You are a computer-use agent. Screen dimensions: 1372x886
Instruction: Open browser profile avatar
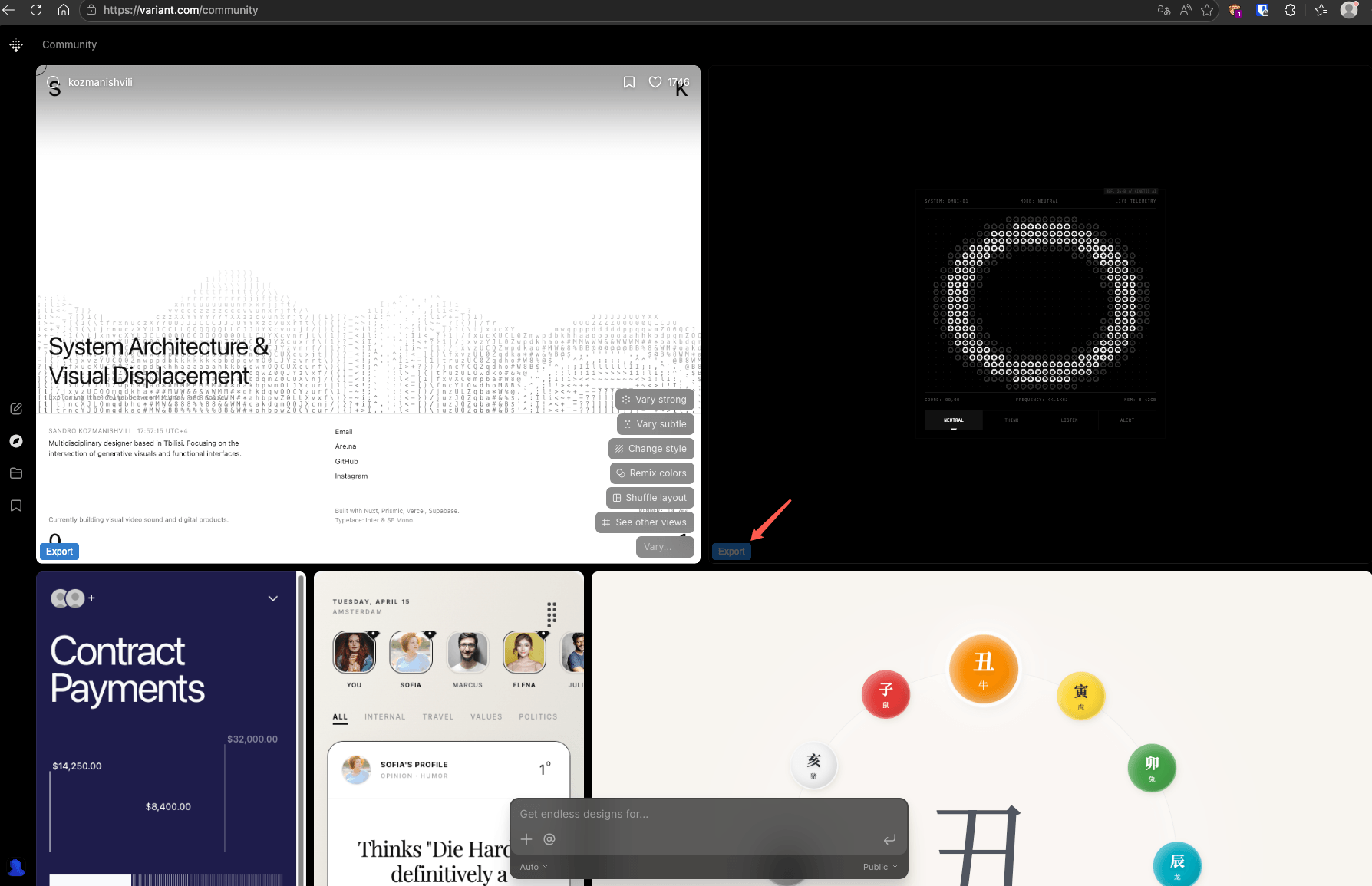pyautogui.click(x=1349, y=10)
